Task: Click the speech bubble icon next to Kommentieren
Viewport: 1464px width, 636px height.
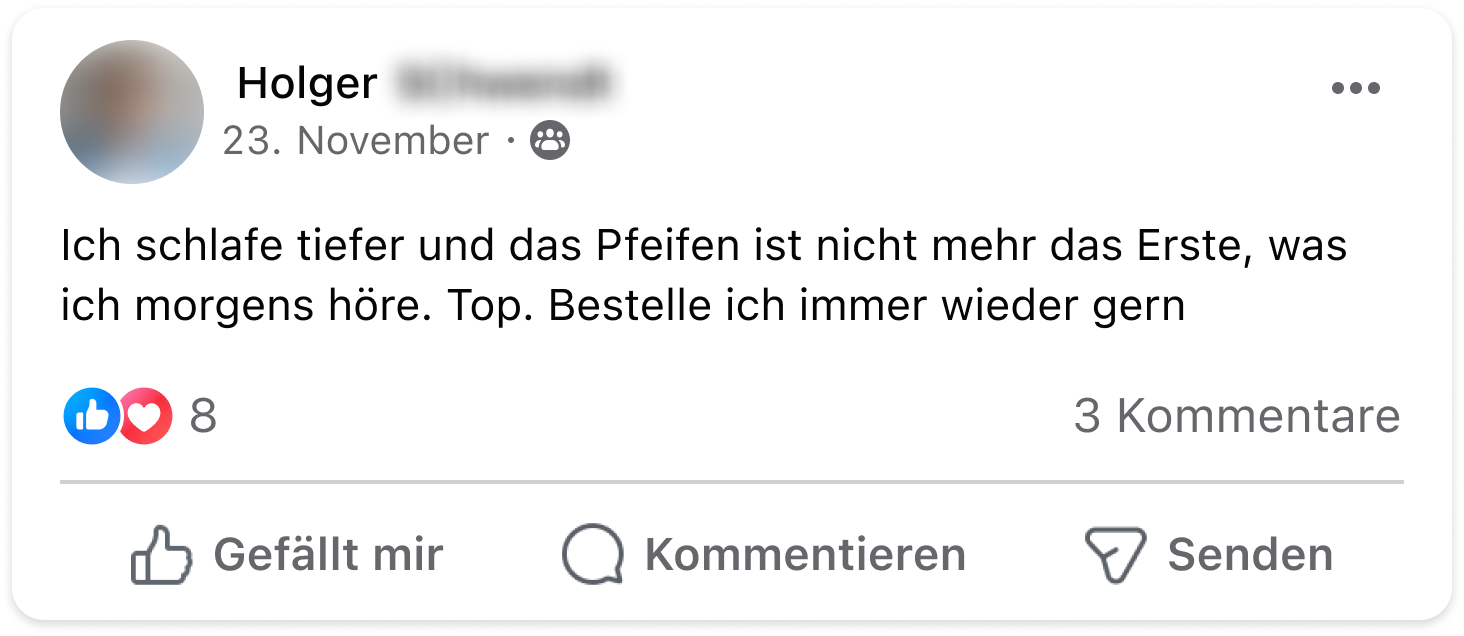Action: tap(592, 555)
